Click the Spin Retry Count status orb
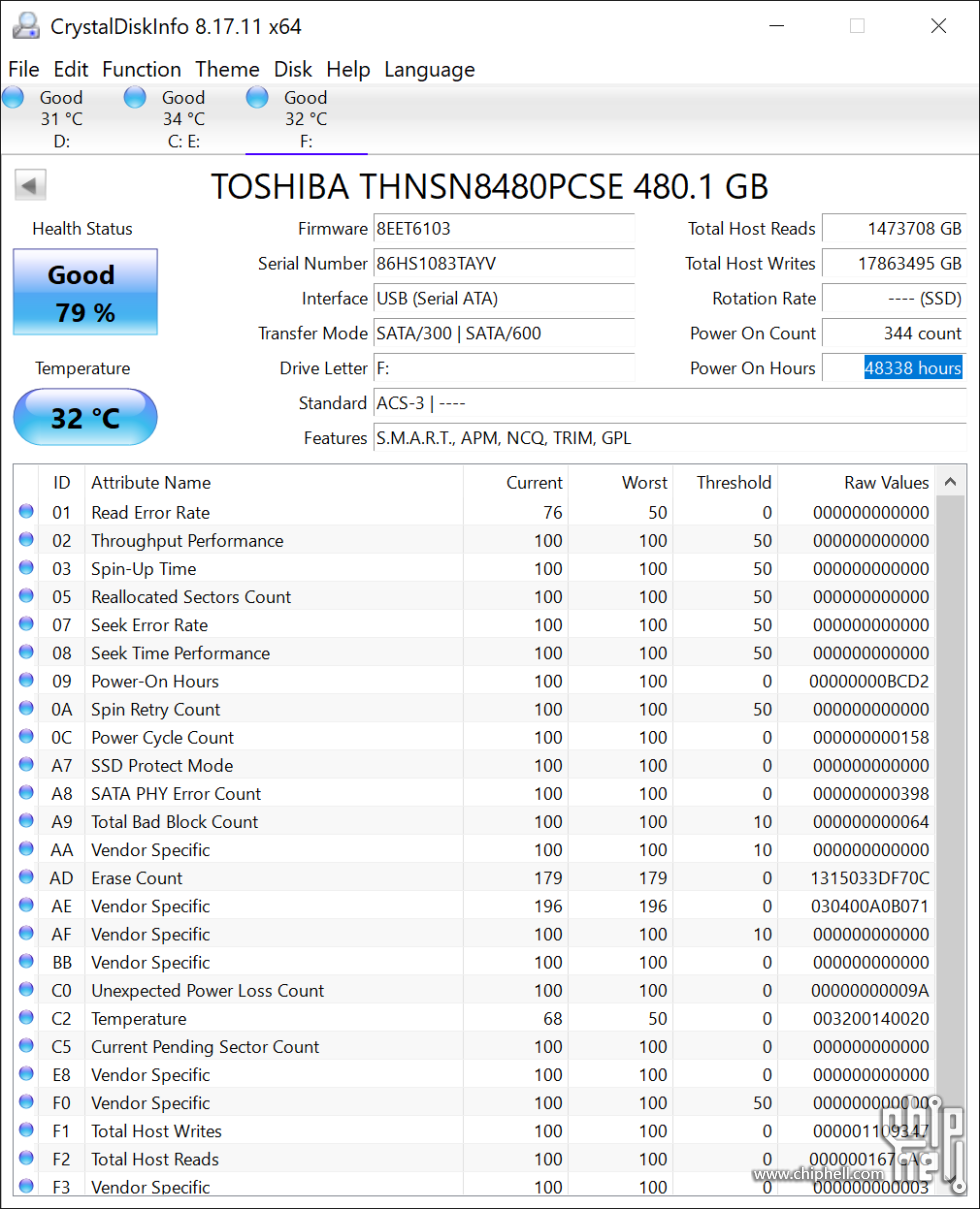This screenshot has width=980, height=1209. 26,708
